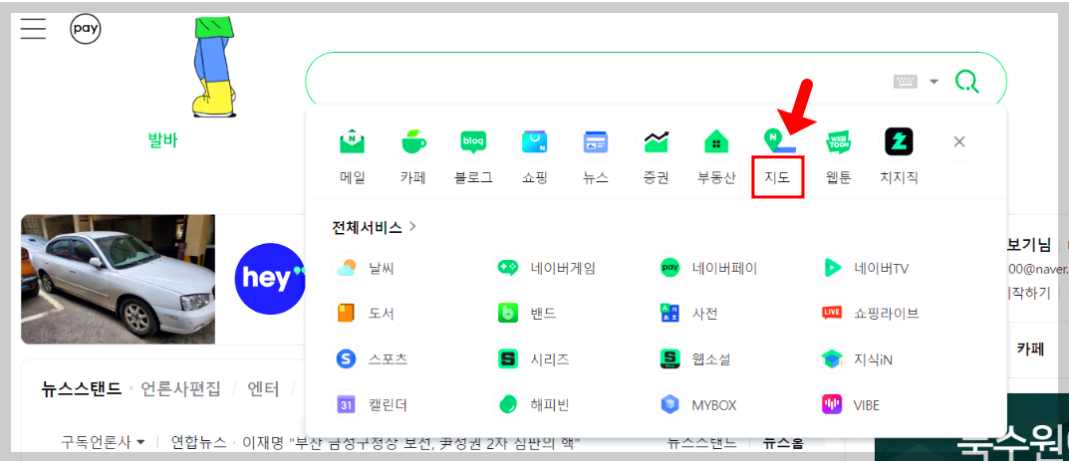Open the Sports (스포츠) icon

pyautogui.click(x=346, y=359)
